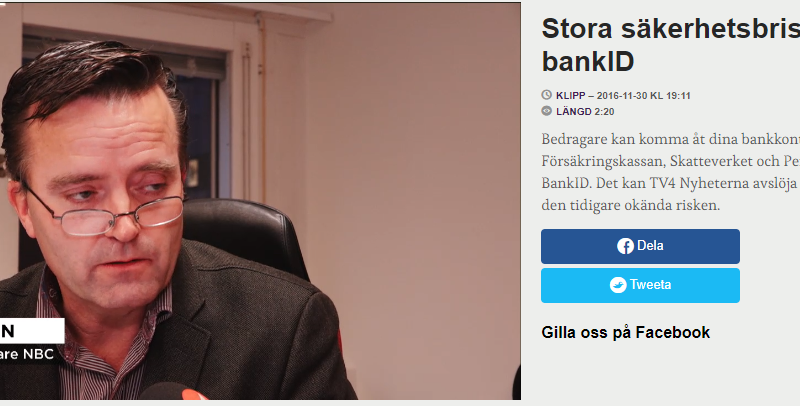Click the KLIPP 2016-11-30 KL 19:11 timestamp
800x406 pixels.
[x=623, y=95]
